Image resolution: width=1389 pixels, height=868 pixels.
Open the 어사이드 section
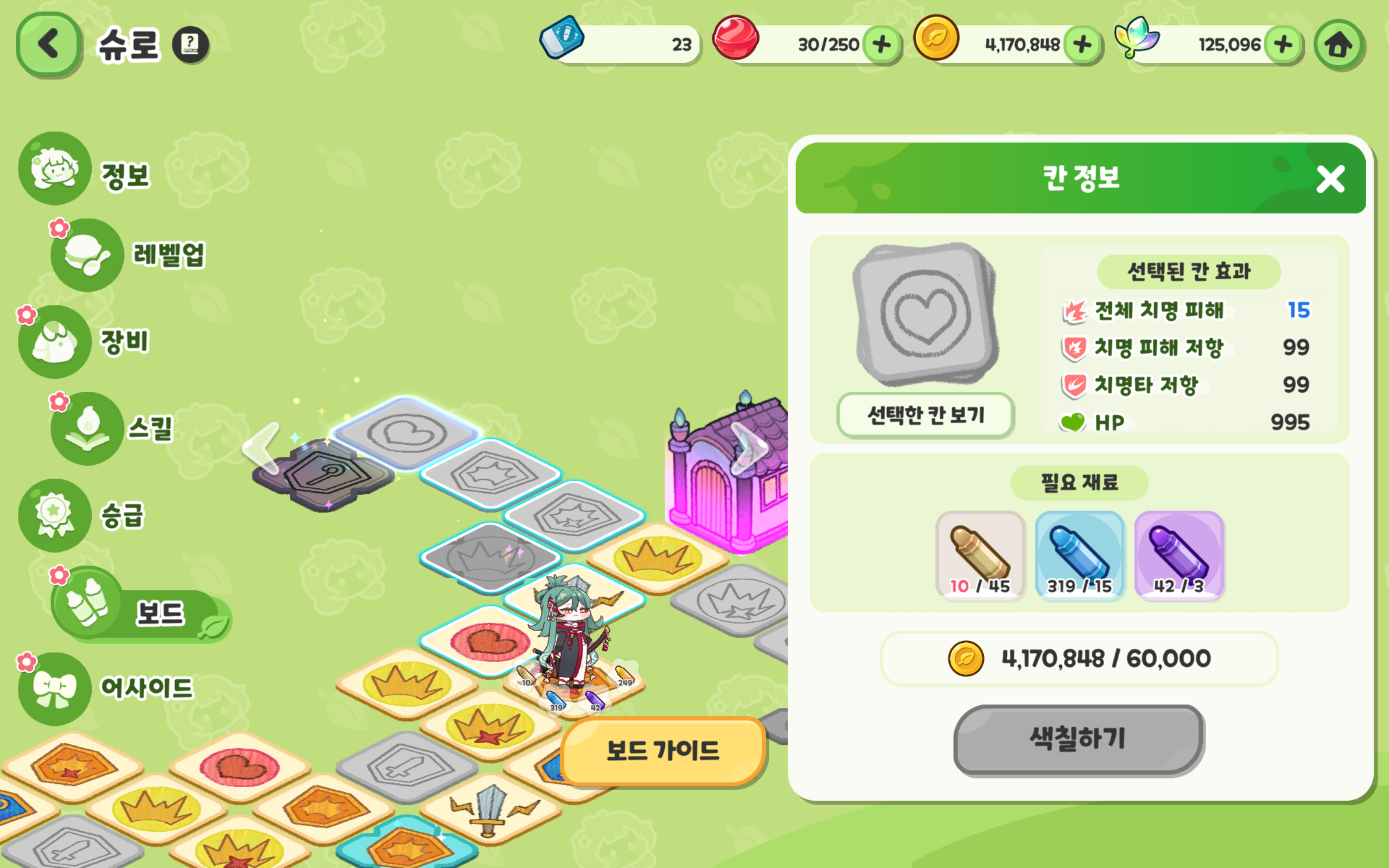107,688
